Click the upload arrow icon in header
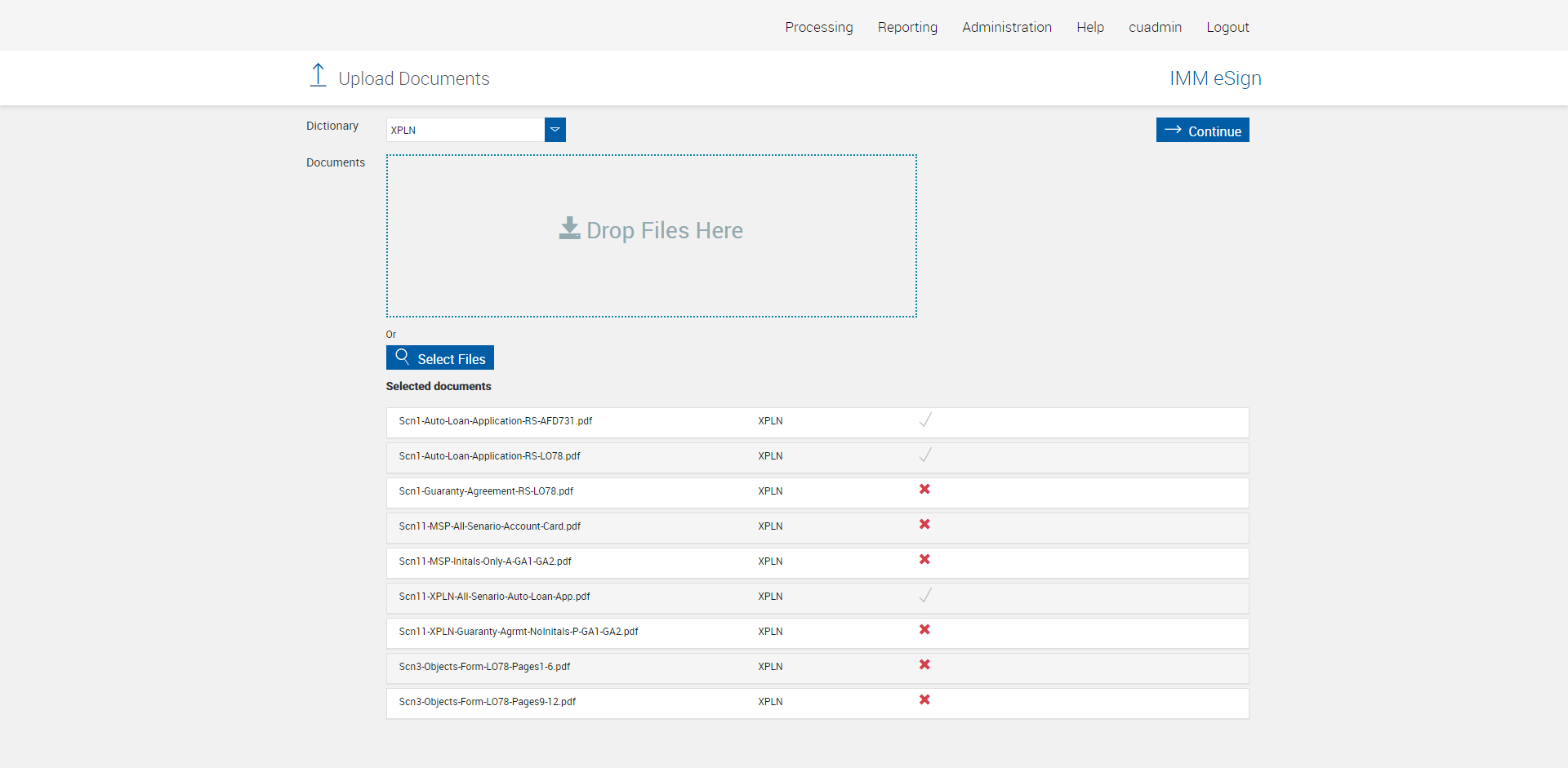The width and height of the screenshot is (1568, 768). coord(318,76)
